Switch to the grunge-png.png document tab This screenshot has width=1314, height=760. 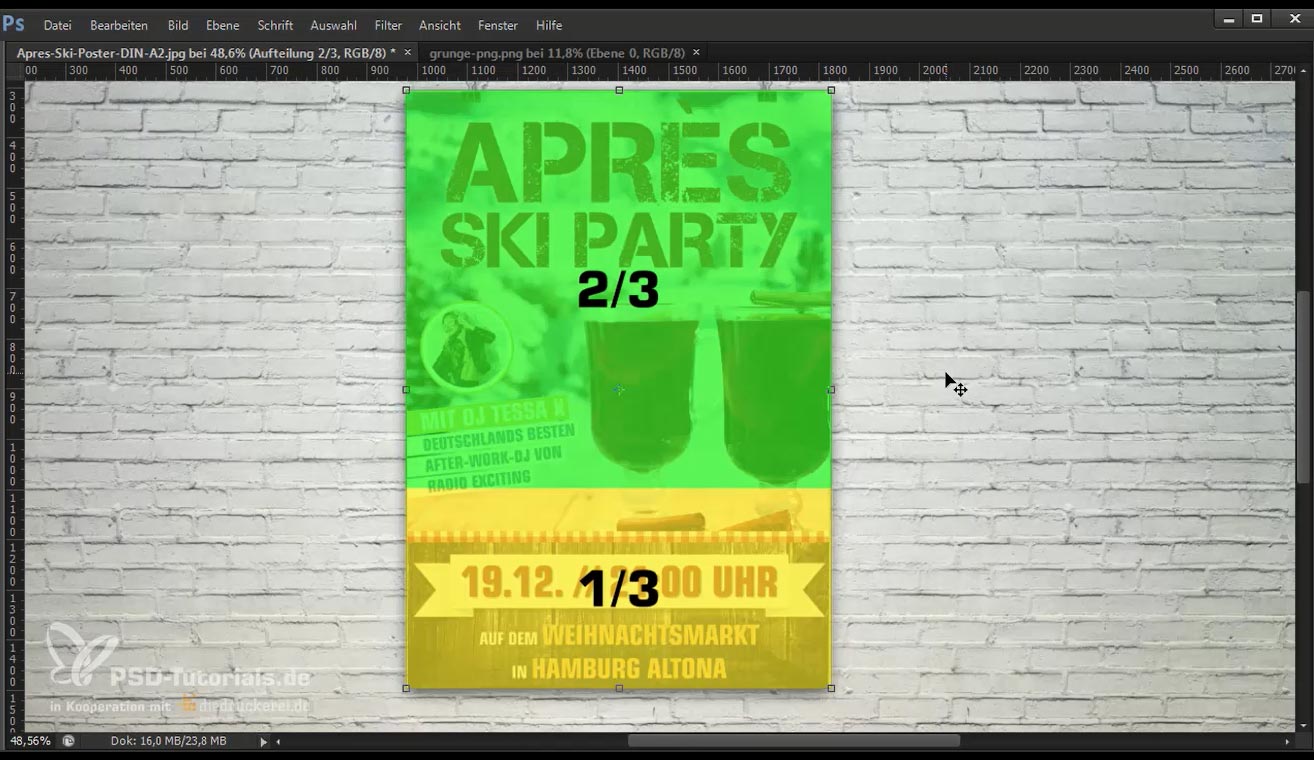point(556,52)
